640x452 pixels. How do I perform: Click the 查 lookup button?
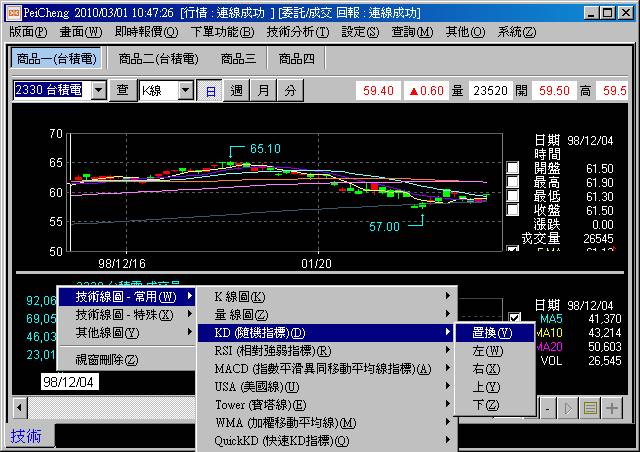click(x=122, y=90)
